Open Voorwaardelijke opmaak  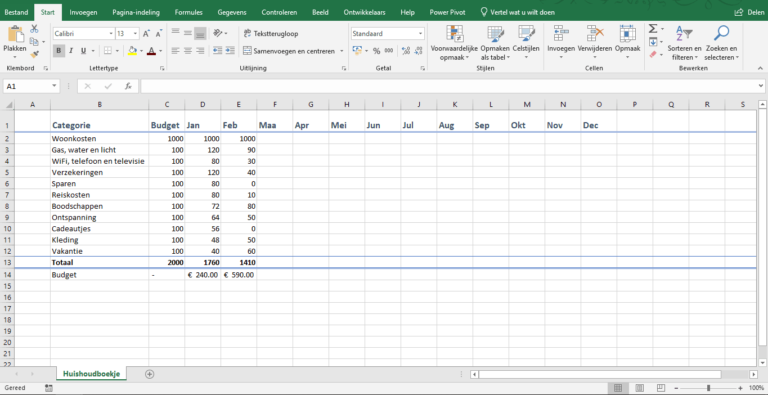(454, 43)
